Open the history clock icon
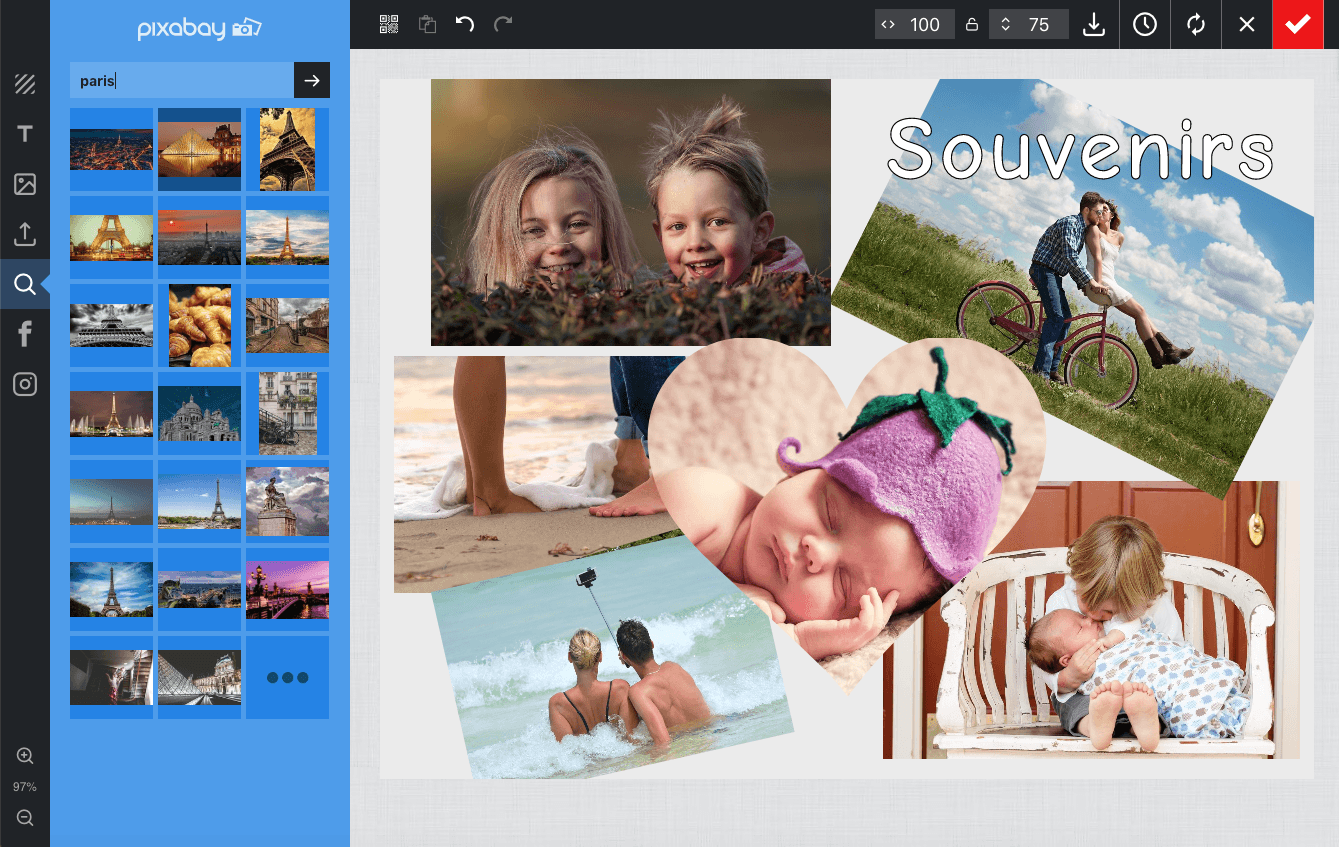This screenshot has height=847, width=1339. [x=1145, y=25]
